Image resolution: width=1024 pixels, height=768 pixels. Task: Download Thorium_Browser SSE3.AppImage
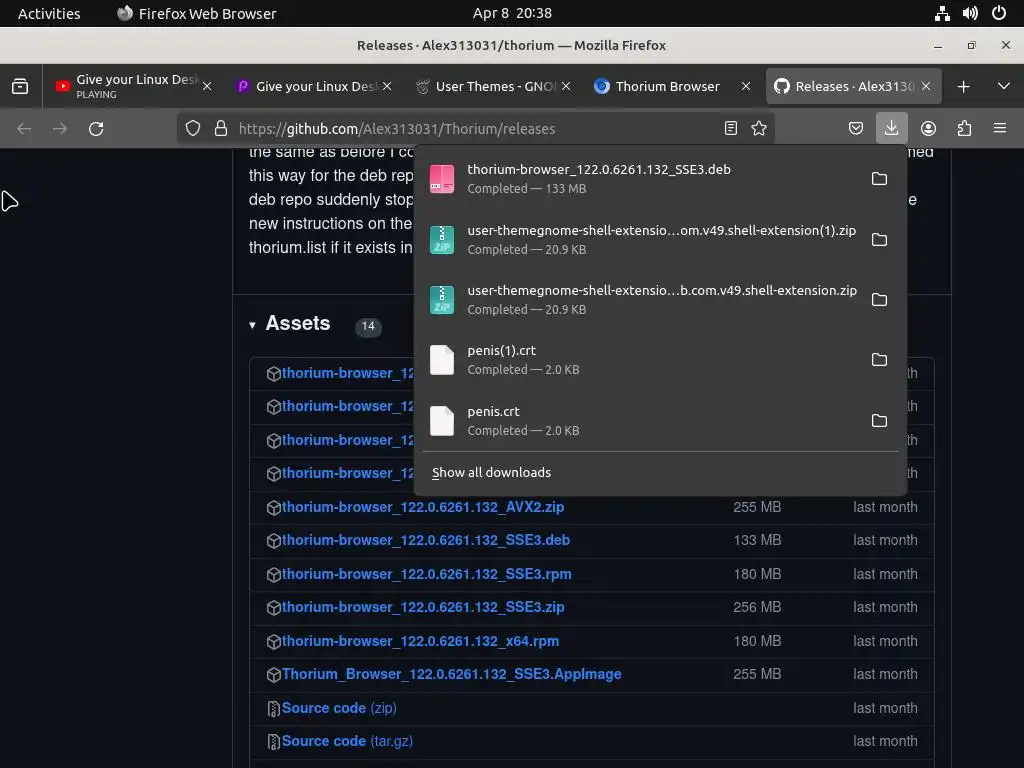point(451,674)
